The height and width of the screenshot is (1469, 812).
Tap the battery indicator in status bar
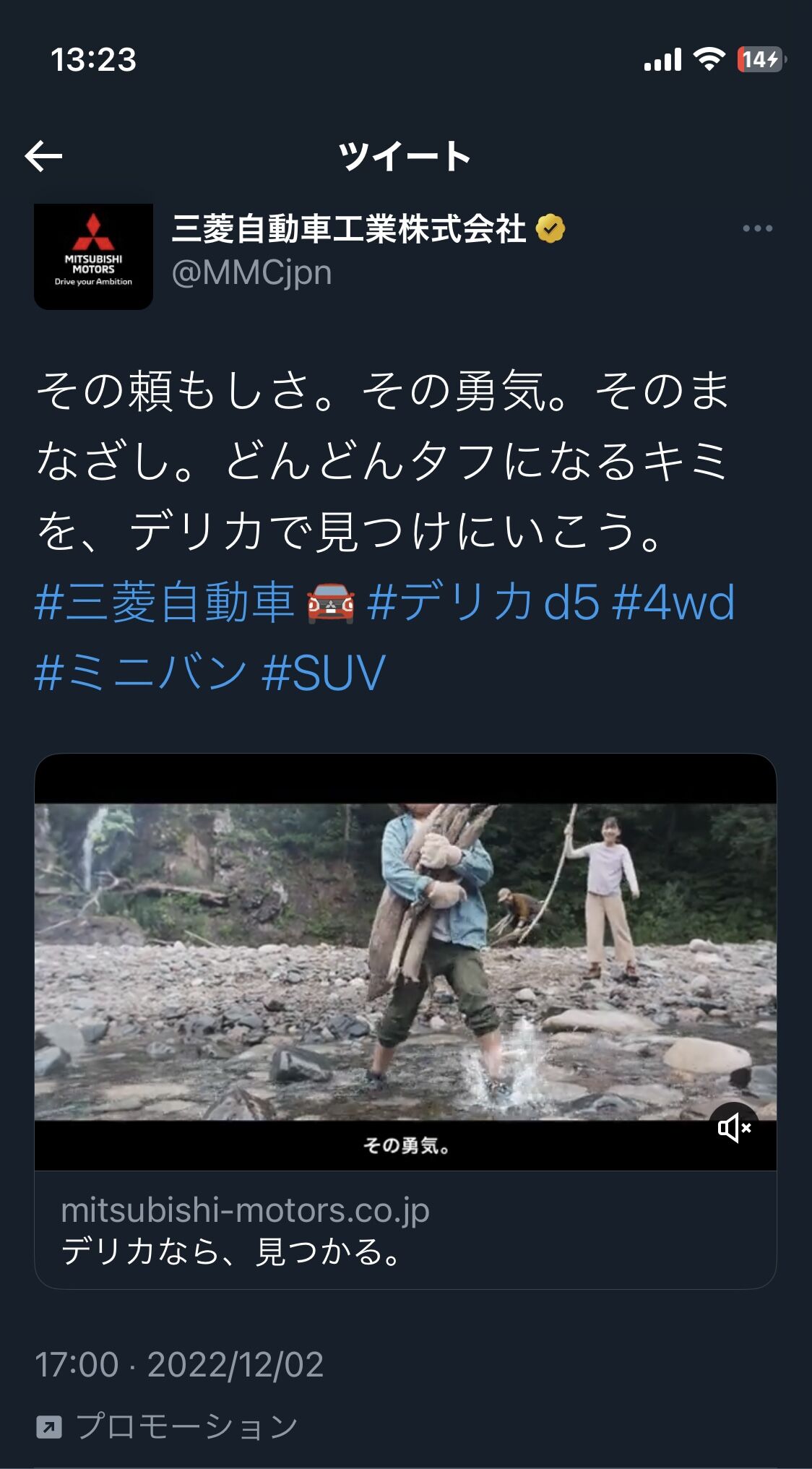[x=761, y=59]
